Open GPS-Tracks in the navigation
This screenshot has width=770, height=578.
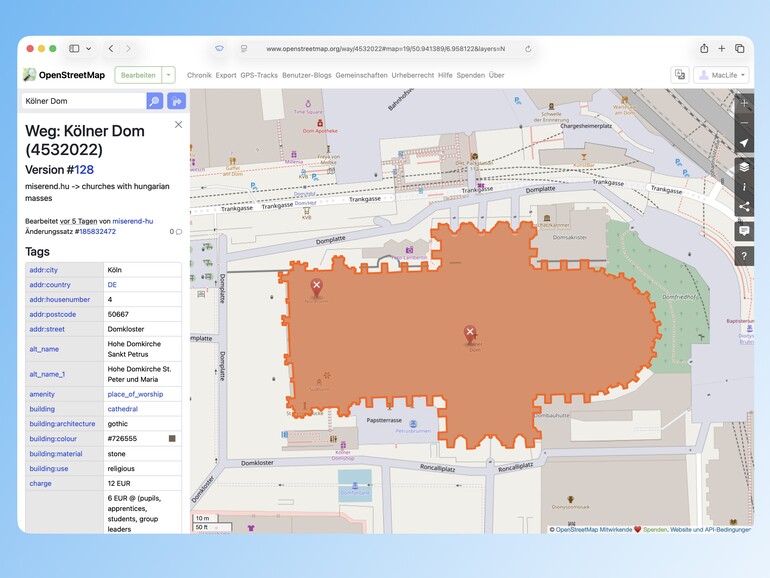[259, 75]
